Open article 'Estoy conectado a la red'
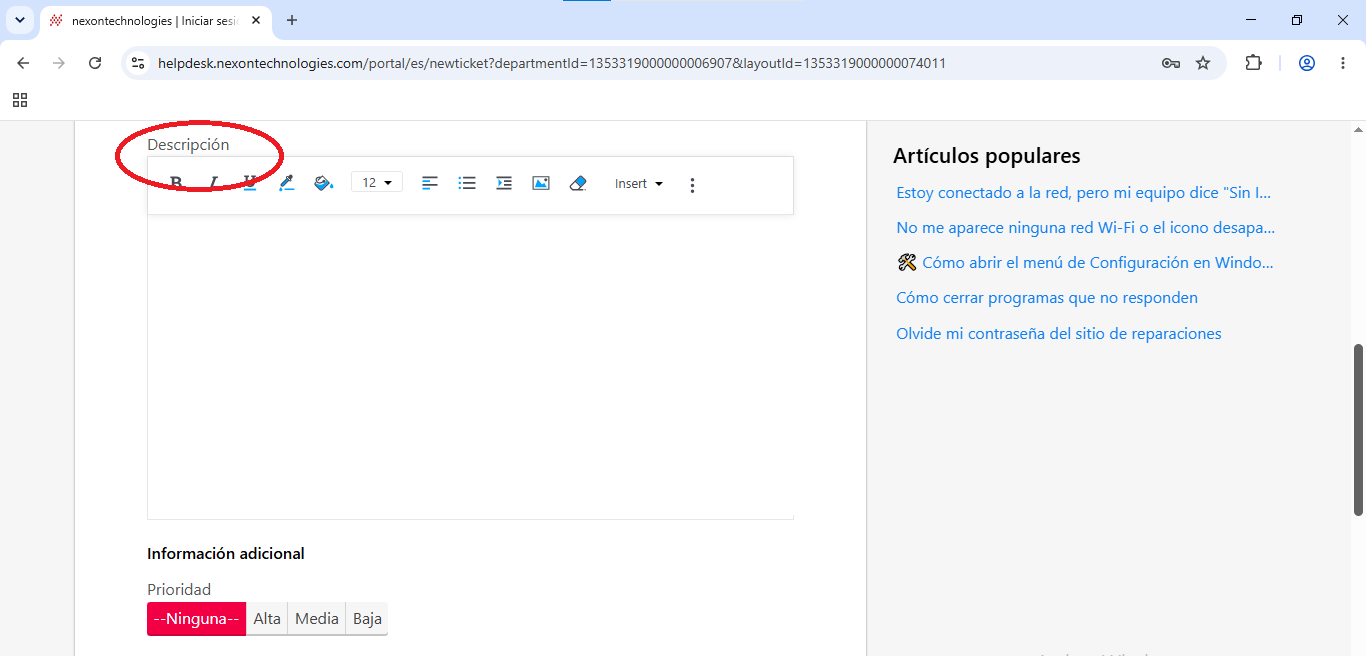 [1084, 193]
